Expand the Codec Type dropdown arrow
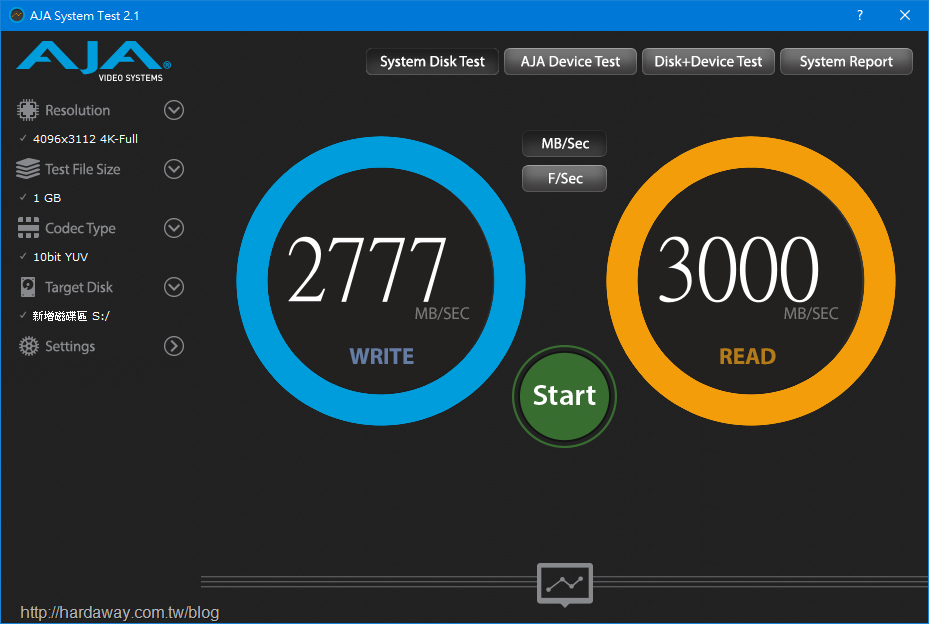Screen dimensions: 929x624 174,228
